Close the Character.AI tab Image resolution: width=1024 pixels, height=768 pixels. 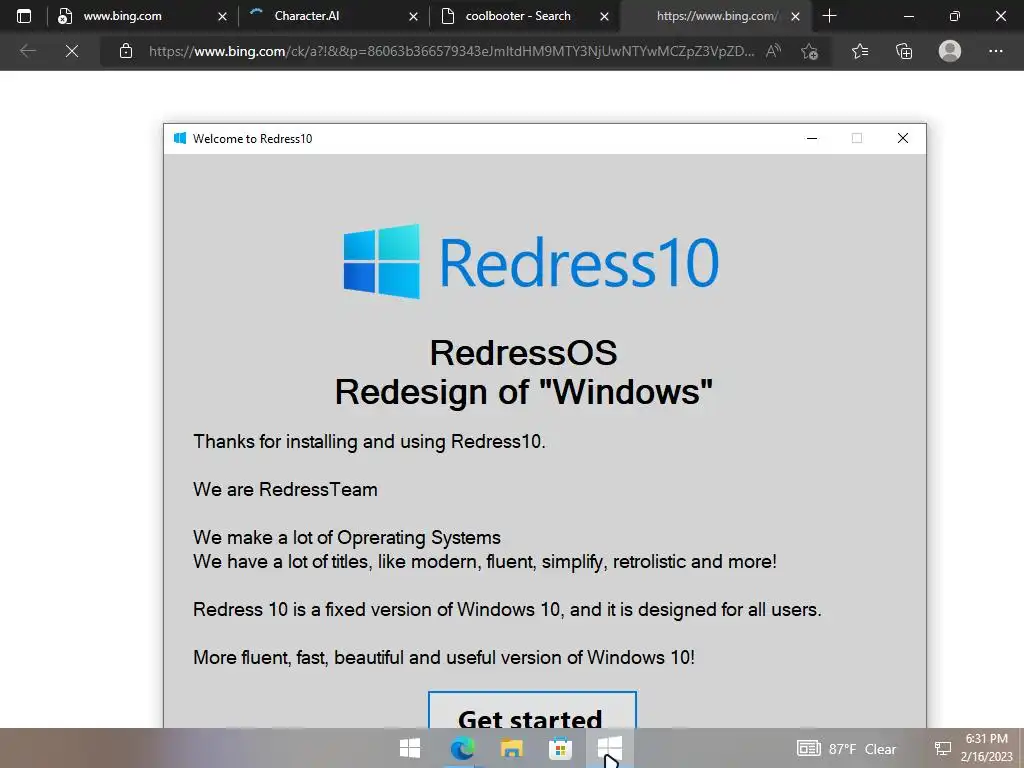point(413,16)
